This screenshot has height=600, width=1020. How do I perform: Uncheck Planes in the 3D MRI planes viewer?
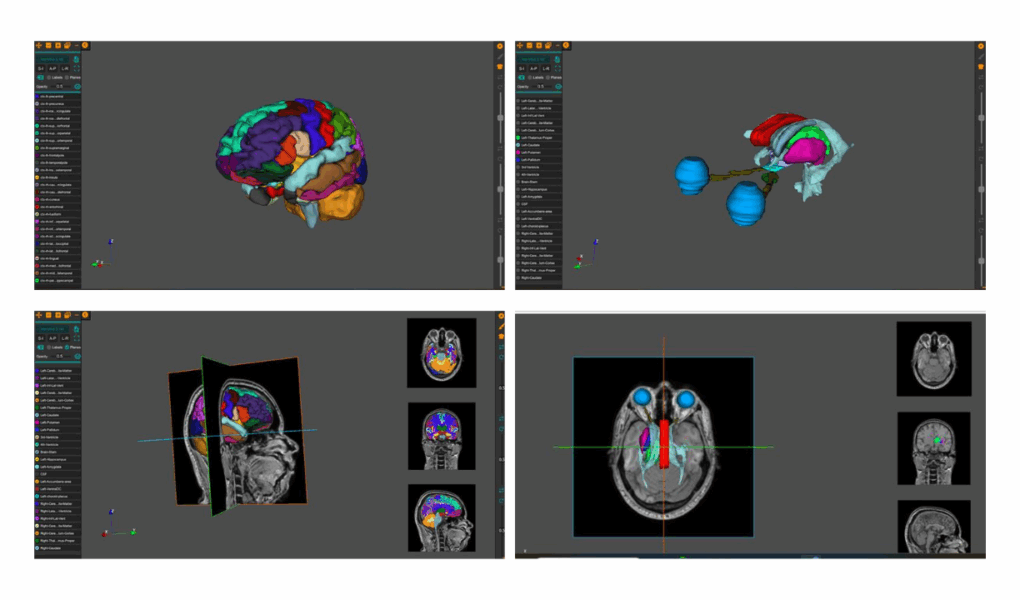click(68, 347)
